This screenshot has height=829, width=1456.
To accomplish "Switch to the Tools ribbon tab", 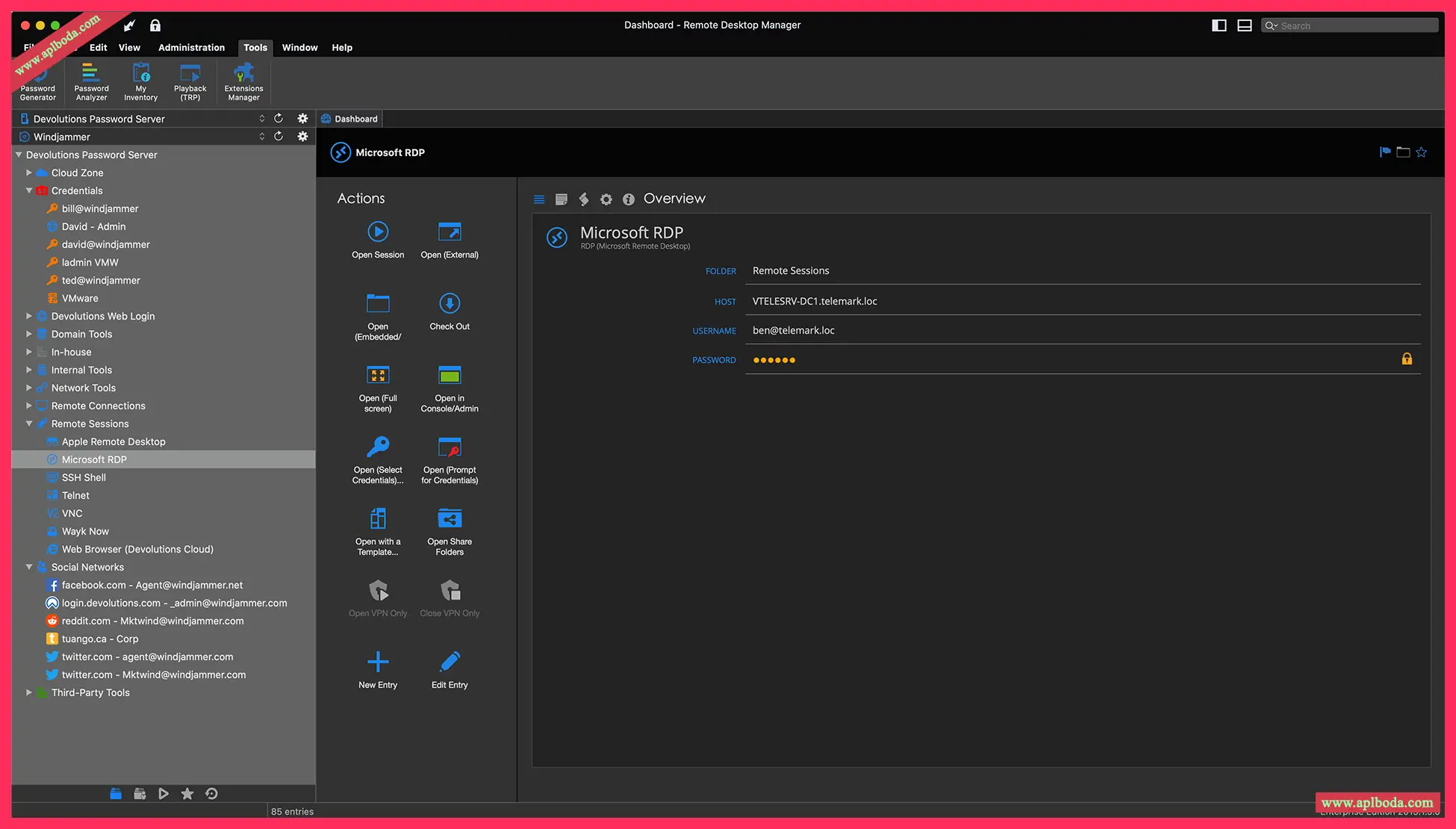I will point(255,48).
